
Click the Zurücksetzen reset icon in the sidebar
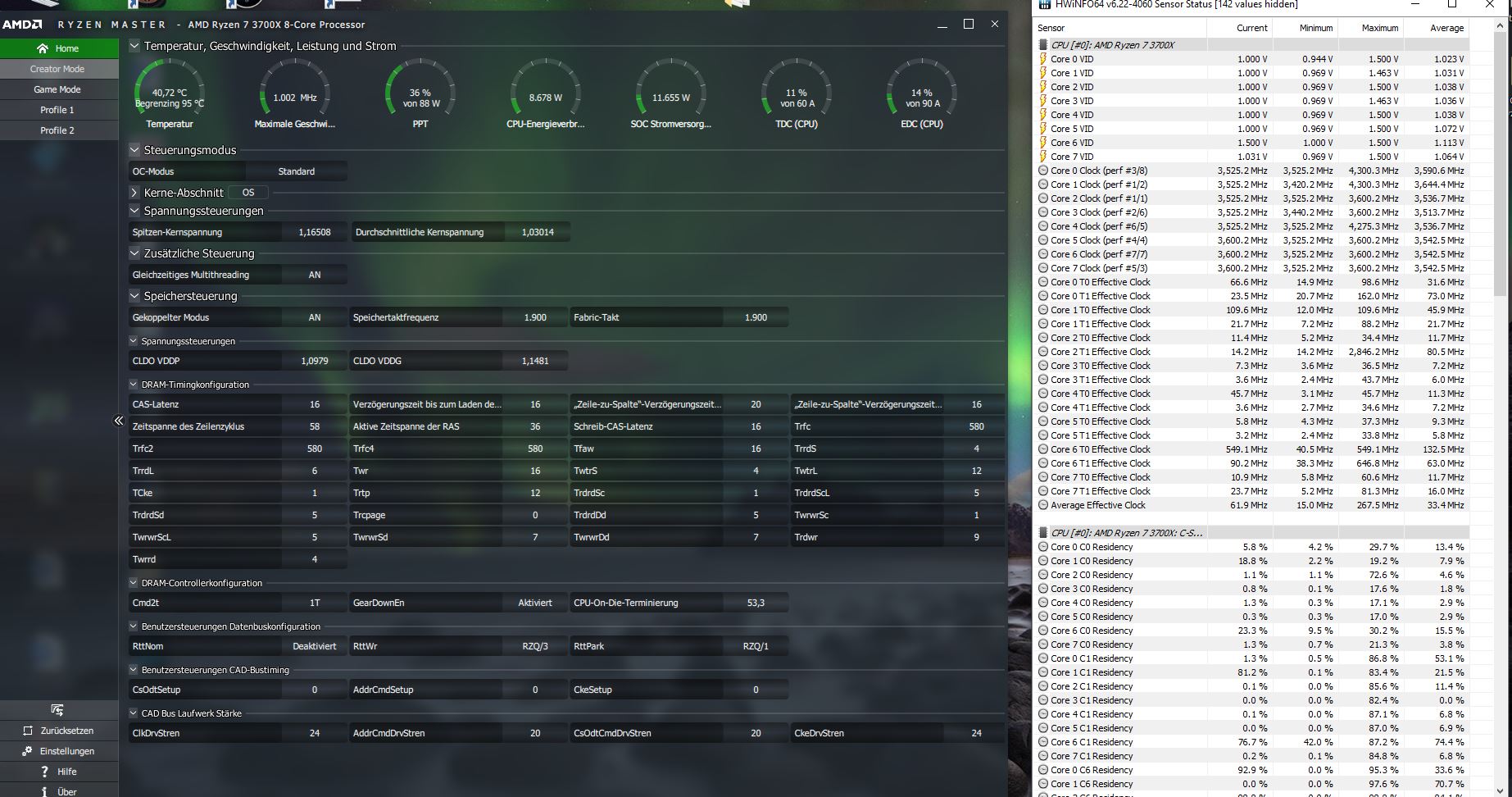pyautogui.click(x=28, y=731)
